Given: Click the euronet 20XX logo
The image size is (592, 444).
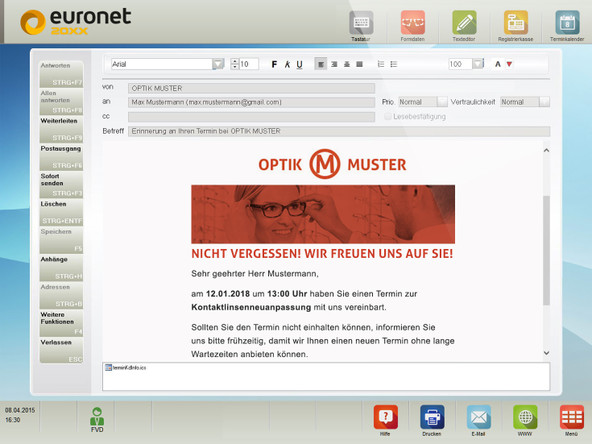Looking at the screenshot, I should pos(76,22).
